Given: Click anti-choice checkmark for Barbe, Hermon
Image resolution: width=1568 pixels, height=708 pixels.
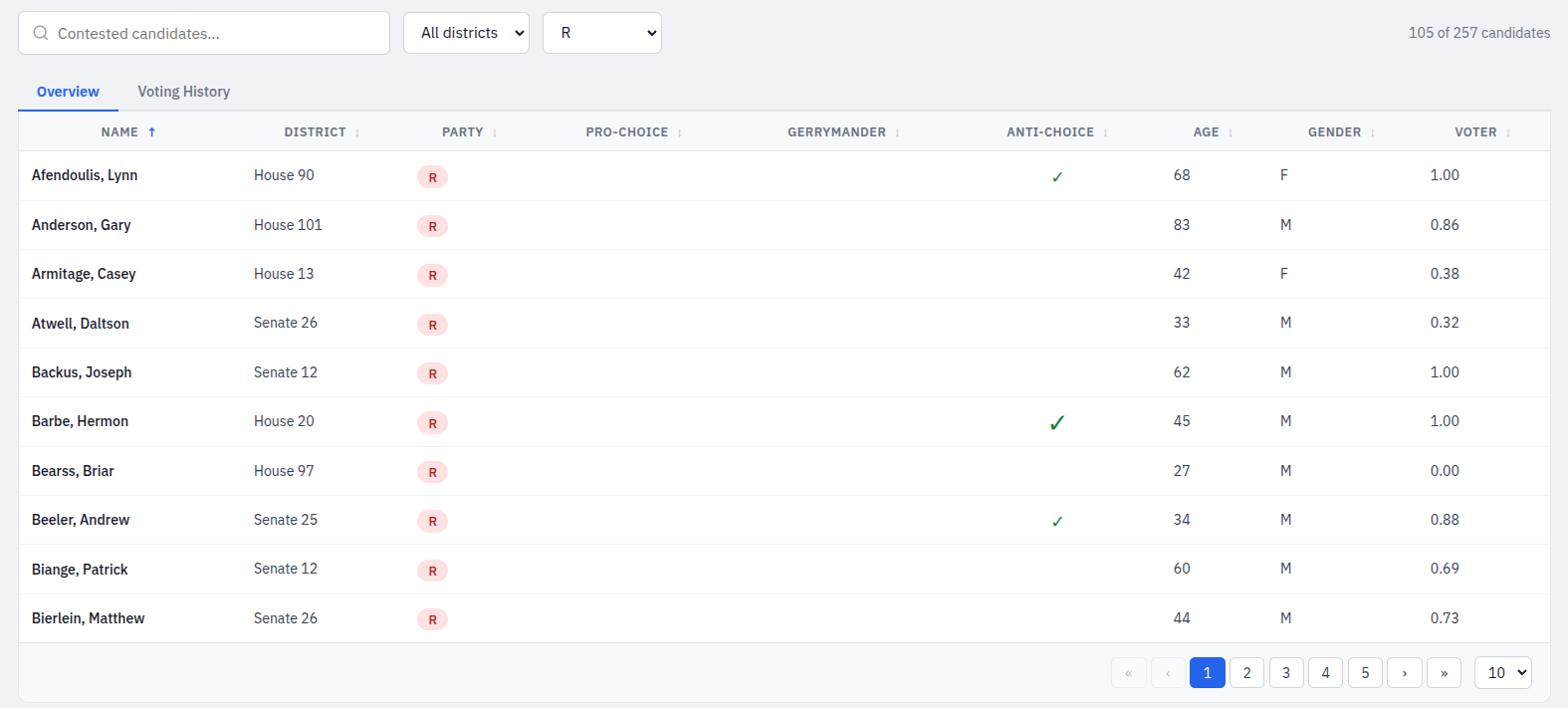Looking at the screenshot, I should (1057, 423).
